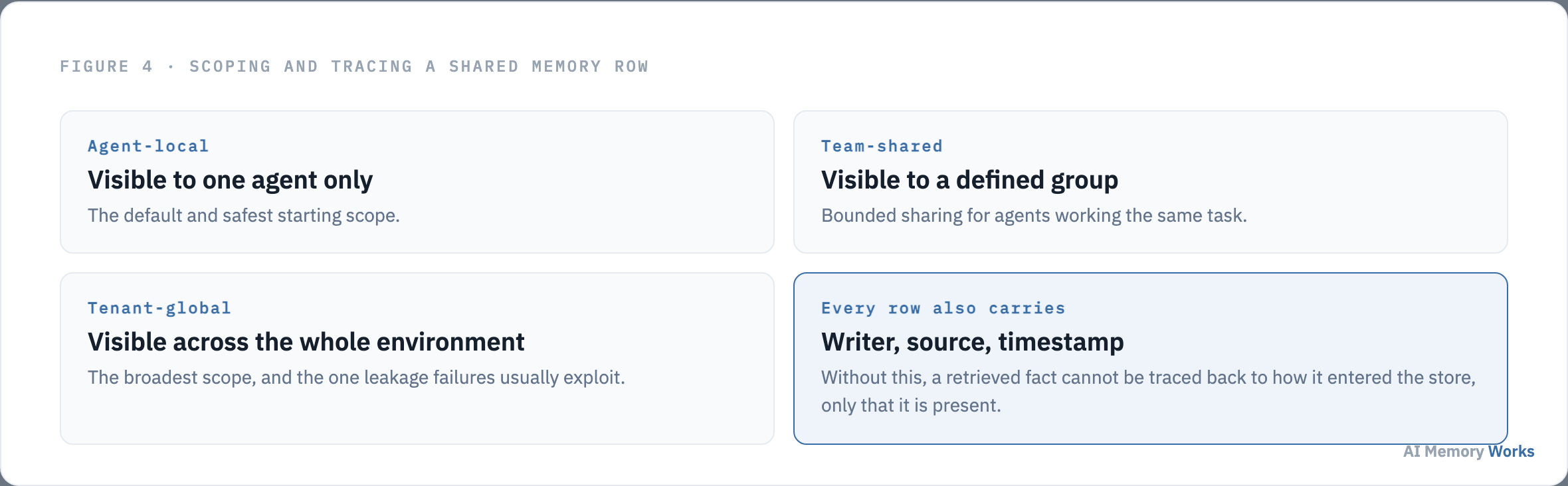Screen dimensions: 1568x486
Task: Click 'The broadest scope, and the one leakage failures usually exploit.'
Action: 356,377
